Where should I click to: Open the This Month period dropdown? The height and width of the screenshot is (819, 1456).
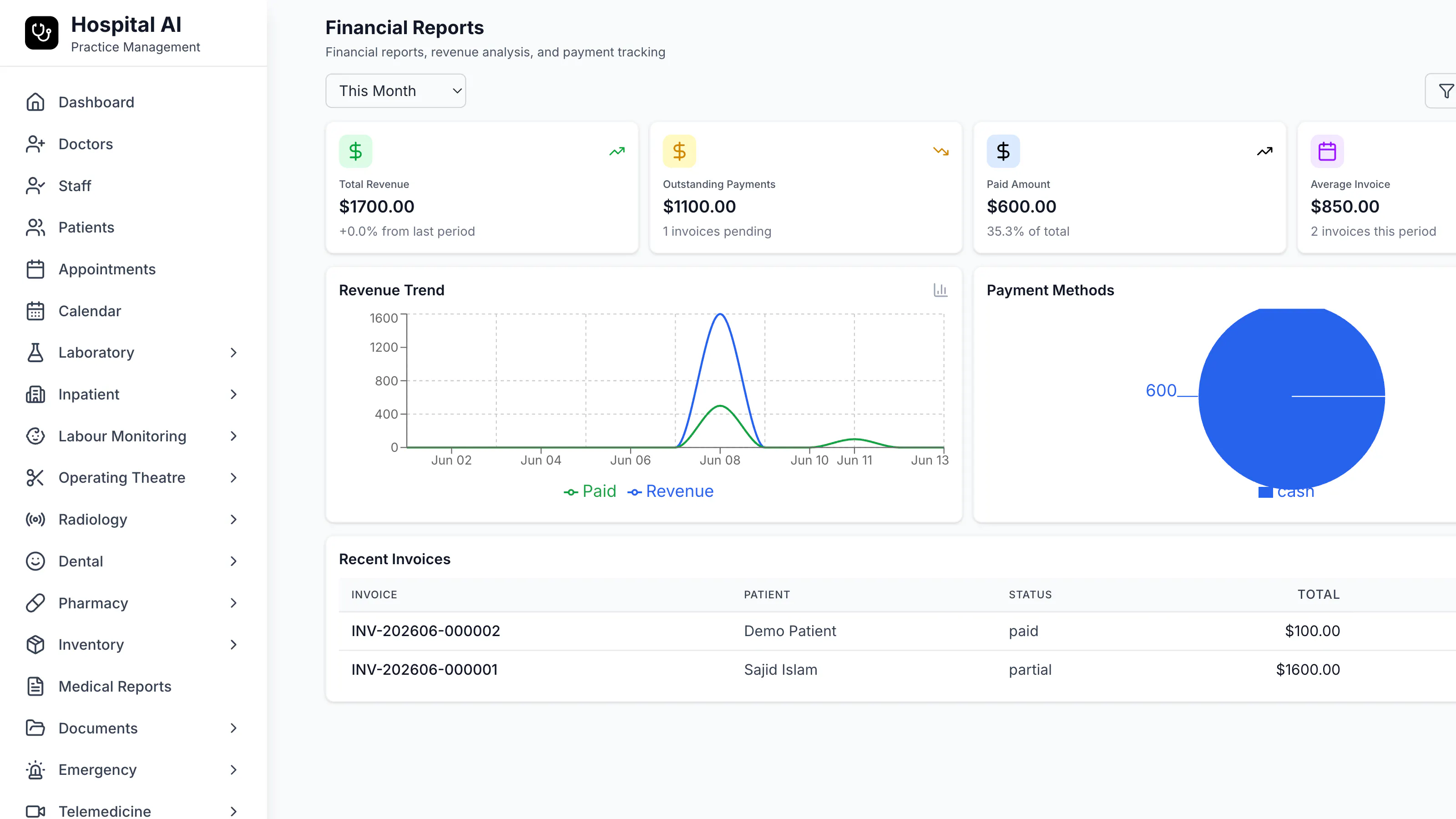pyautogui.click(x=396, y=91)
